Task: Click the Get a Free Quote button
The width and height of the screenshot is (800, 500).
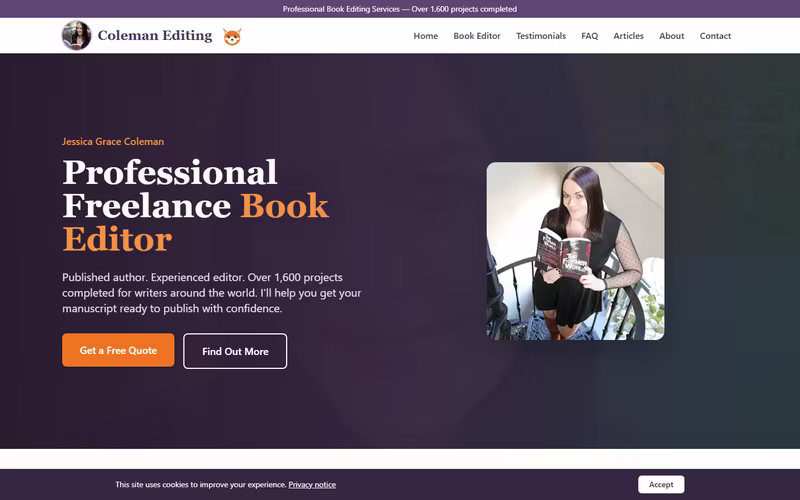Action: (118, 350)
